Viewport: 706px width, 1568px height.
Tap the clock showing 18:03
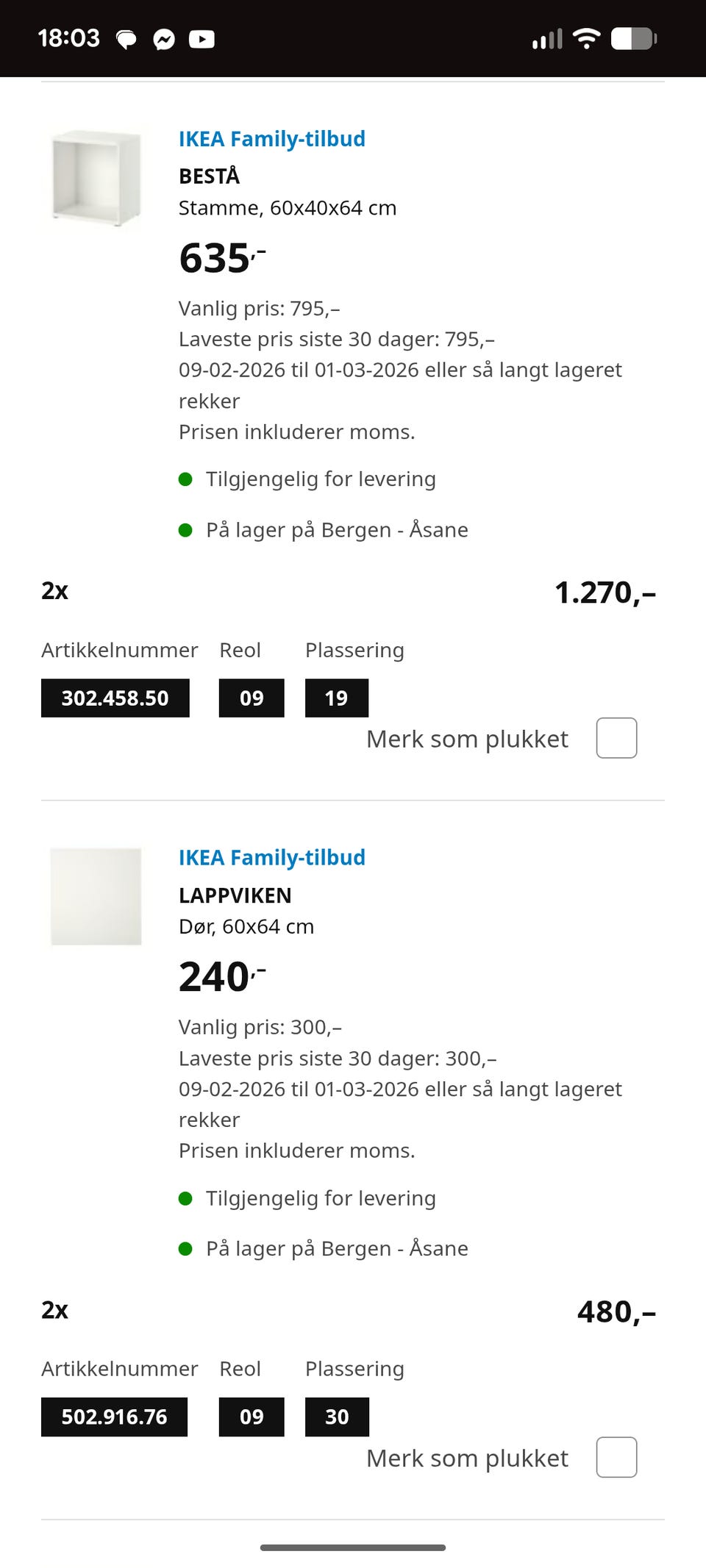pos(68,38)
